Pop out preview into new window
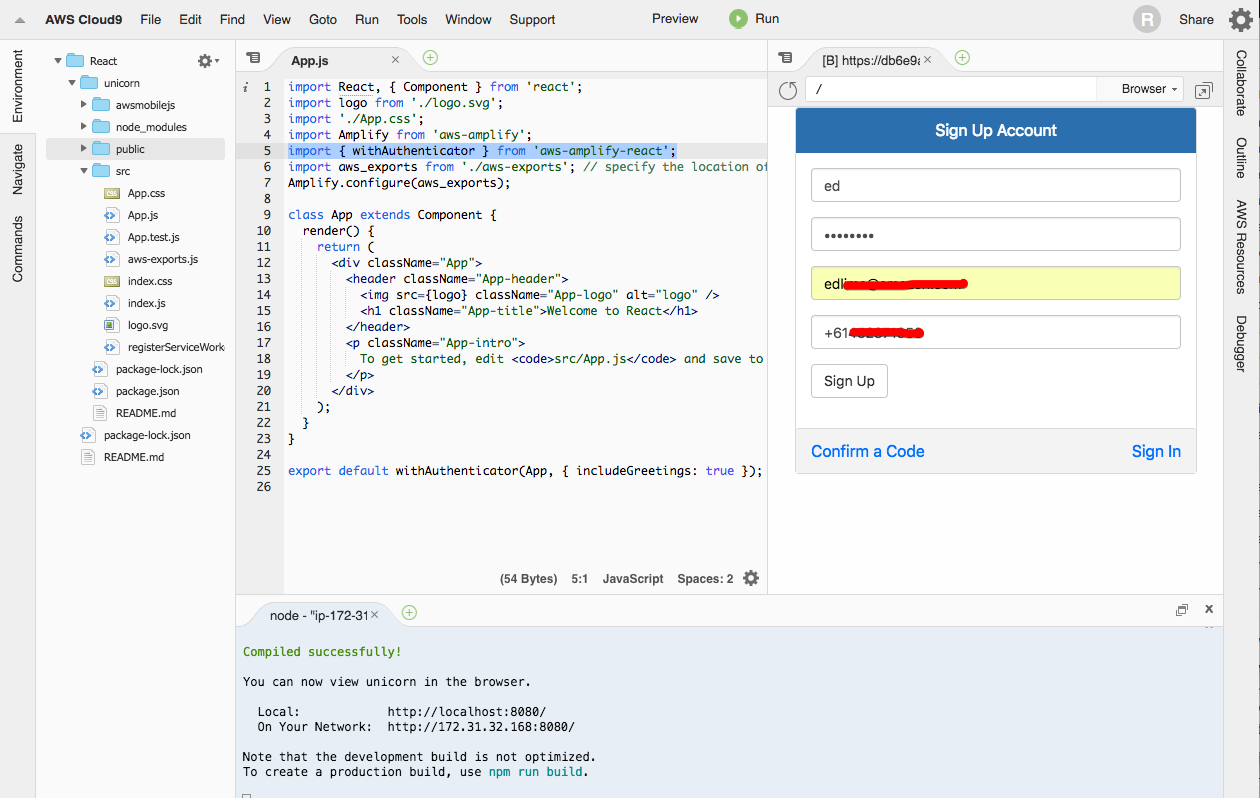Screen dimensions: 1260x798 click(x=1204, y=90)
